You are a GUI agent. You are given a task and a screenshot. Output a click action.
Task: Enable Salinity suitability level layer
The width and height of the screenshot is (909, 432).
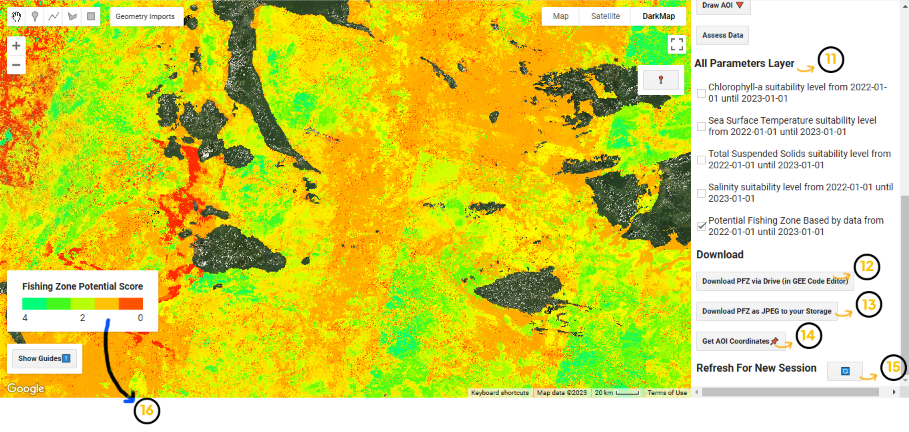click(x=701, y=193)
